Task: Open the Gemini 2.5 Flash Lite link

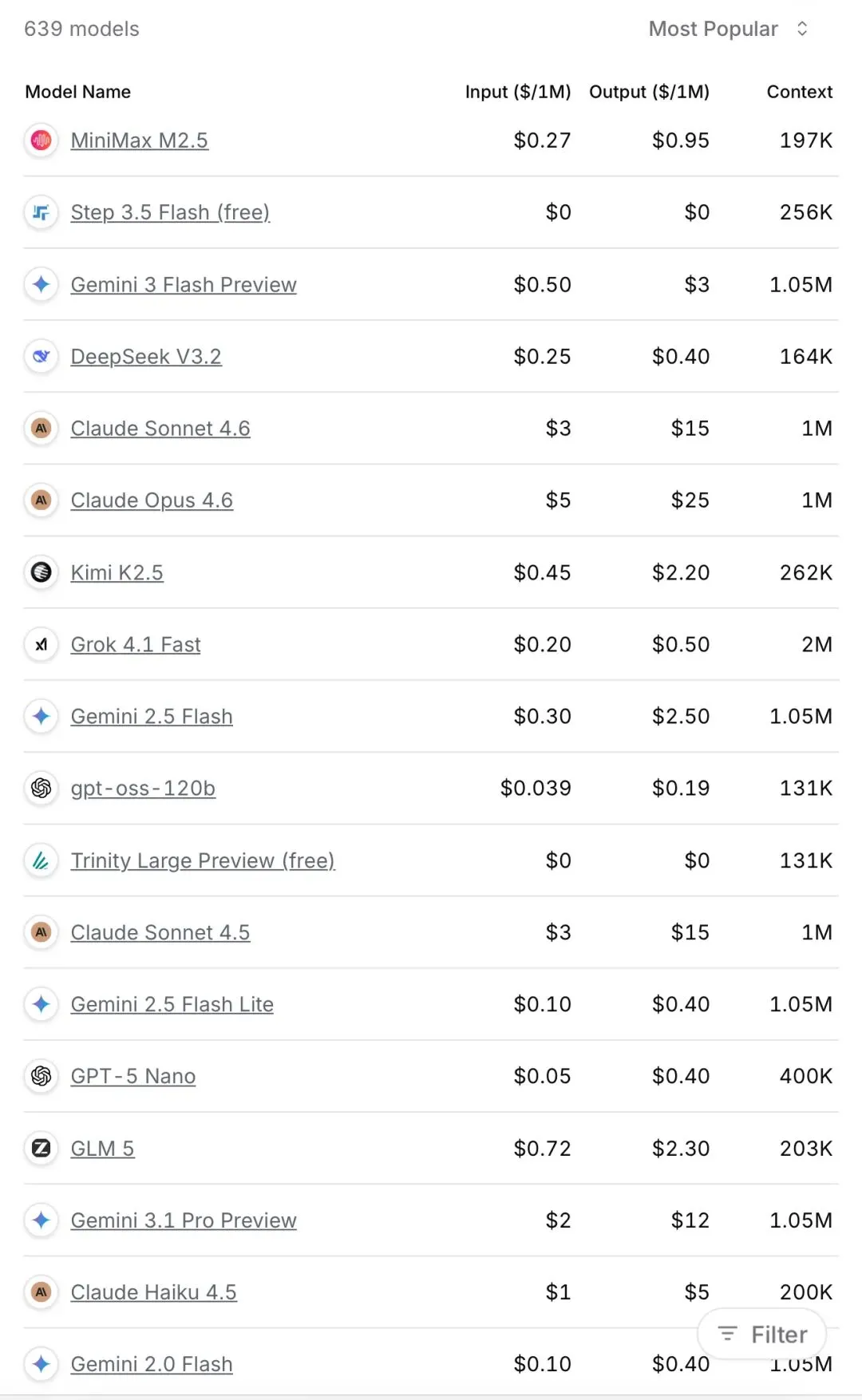Action: pyautogui.click(x=172, y=1004)
